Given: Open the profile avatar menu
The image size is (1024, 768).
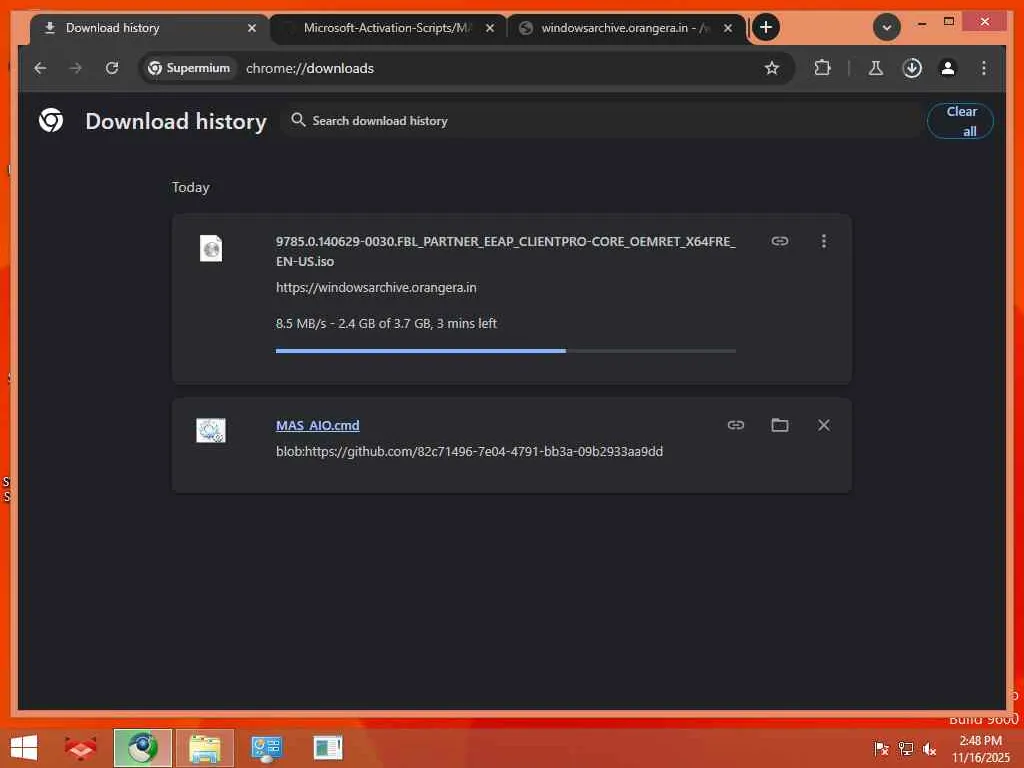Looking at the screenshot, I should 948,68.
